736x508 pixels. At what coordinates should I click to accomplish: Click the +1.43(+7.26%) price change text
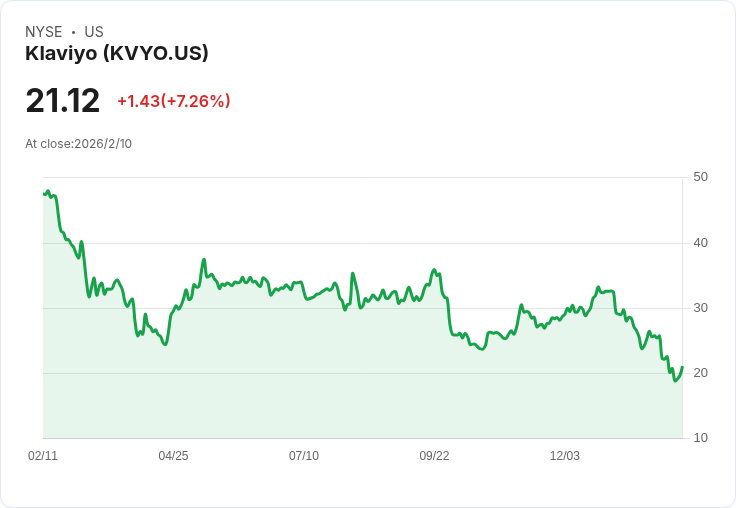pyautogui.click(x=174, y=101)
